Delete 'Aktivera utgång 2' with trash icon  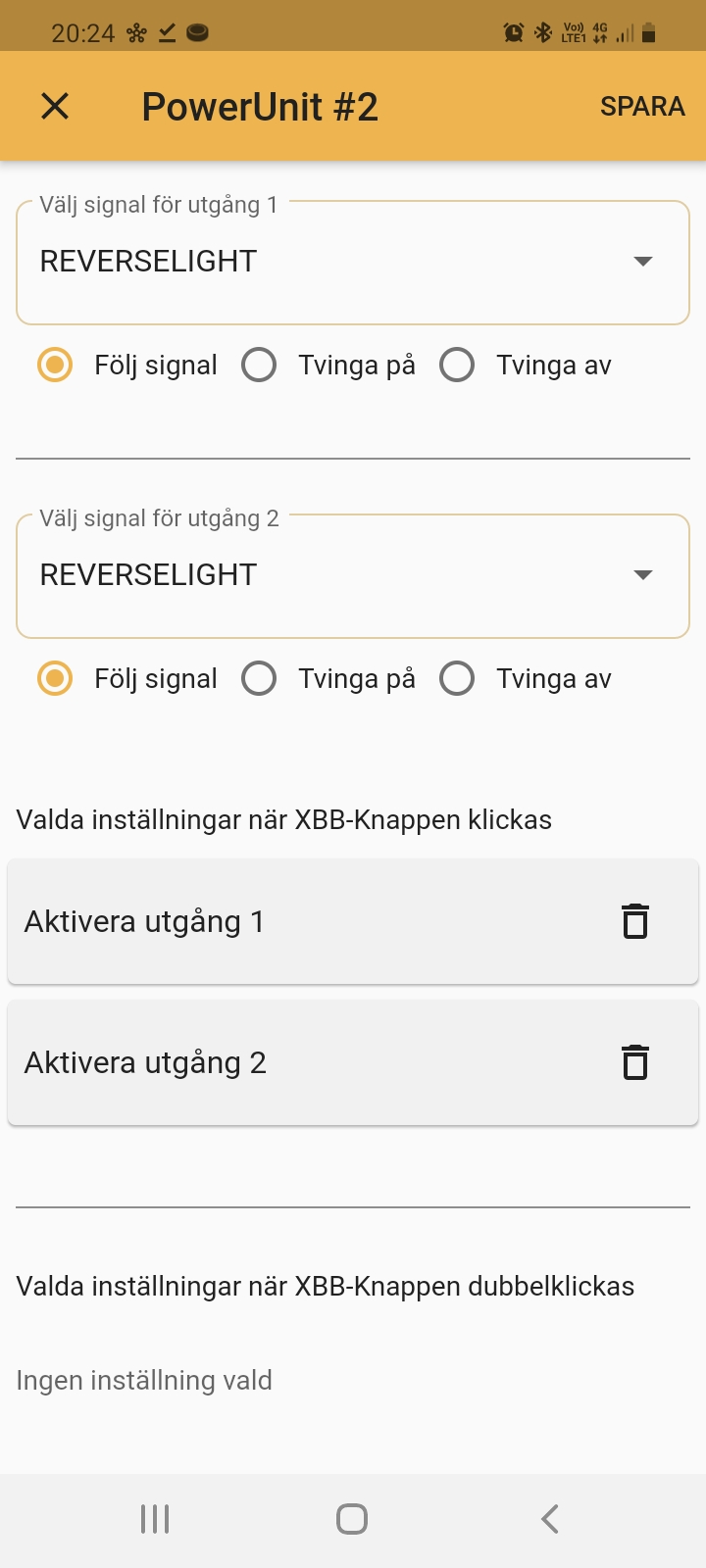(x=635, y=1062)
